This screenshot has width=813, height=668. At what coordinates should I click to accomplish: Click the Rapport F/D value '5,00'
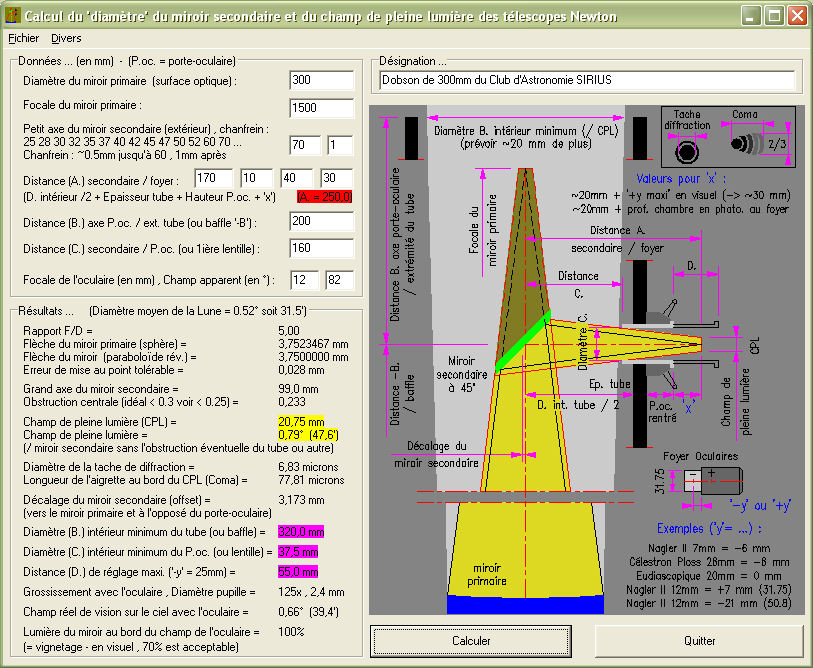click(x=289, y=331)
